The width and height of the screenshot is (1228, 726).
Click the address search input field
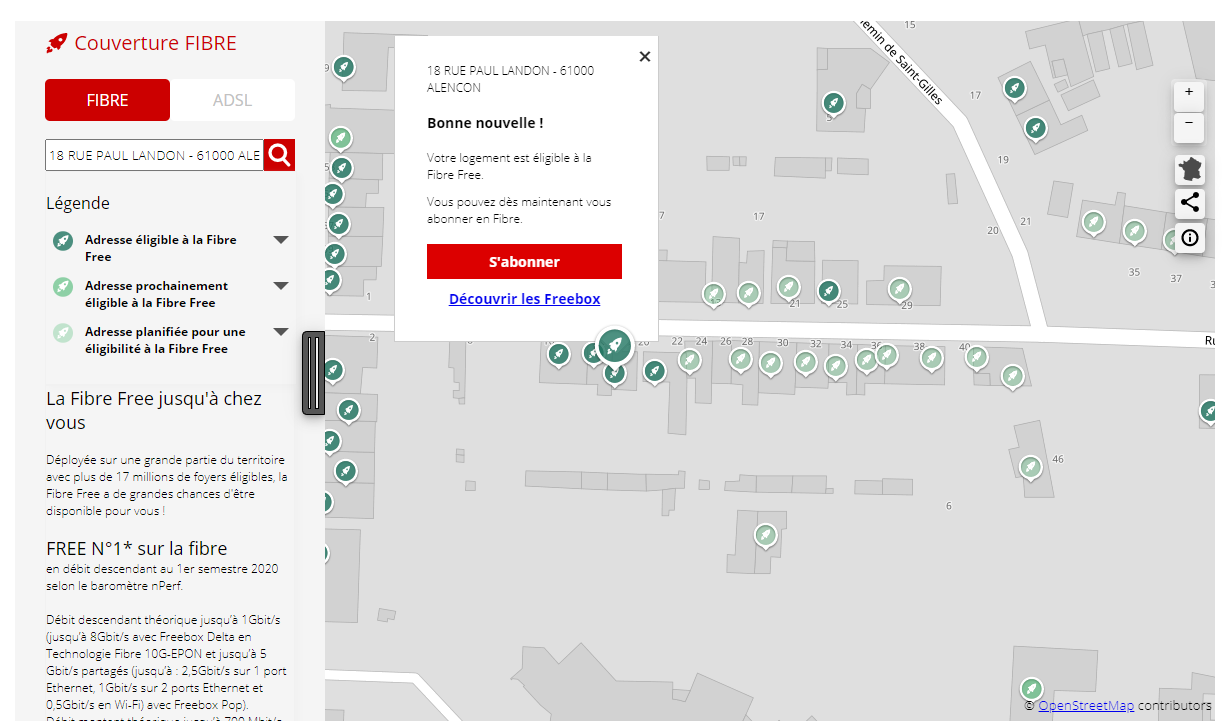[154, 155]
